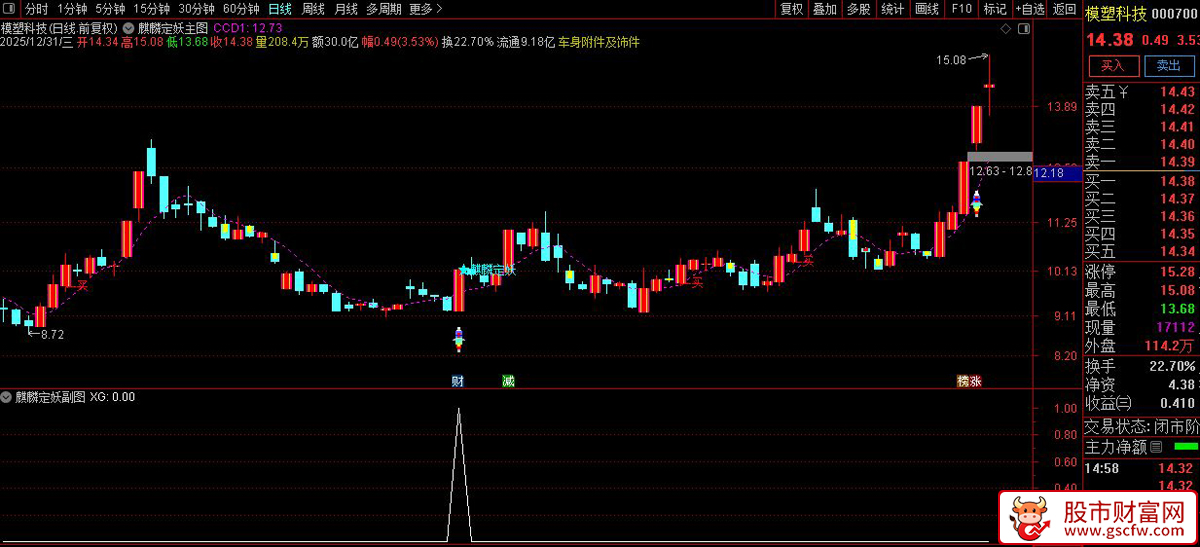Switch to the 1分钟 period tab
Image resolution: width=1200 pixels, height=547 pixels.
pyautogui.click(x=73, y=9)
